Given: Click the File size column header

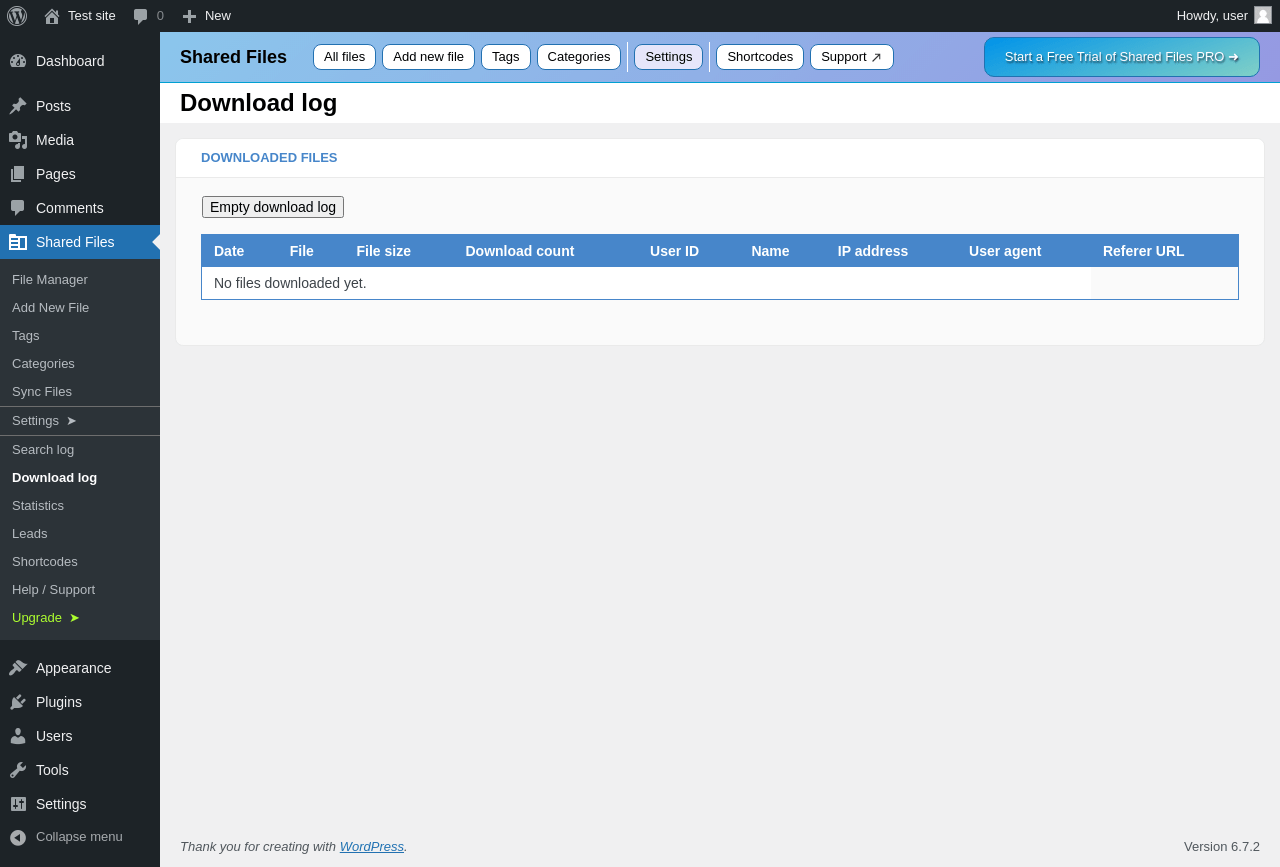Looking at the screenshot, I should pos(384,251).
